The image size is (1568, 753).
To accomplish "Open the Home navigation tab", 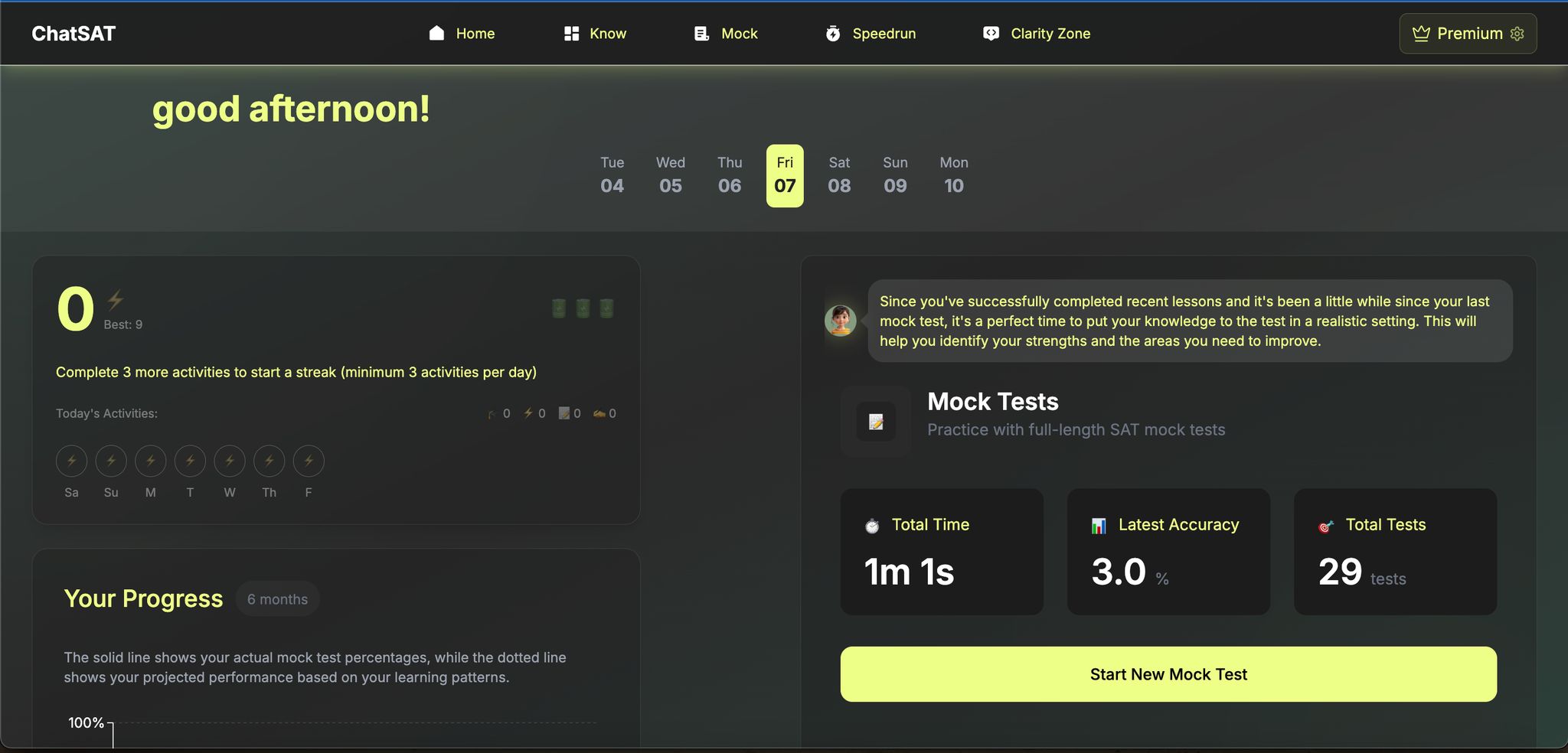I will point(462,34).
